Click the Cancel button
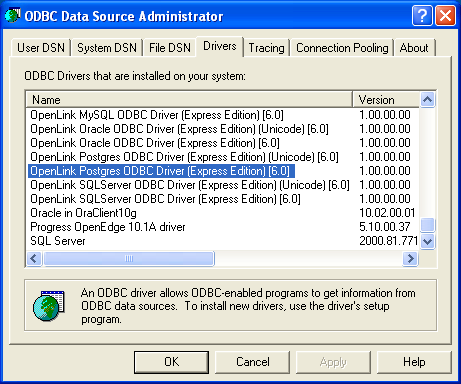Viewport: 461px width, 384px height. pos(253,362)
